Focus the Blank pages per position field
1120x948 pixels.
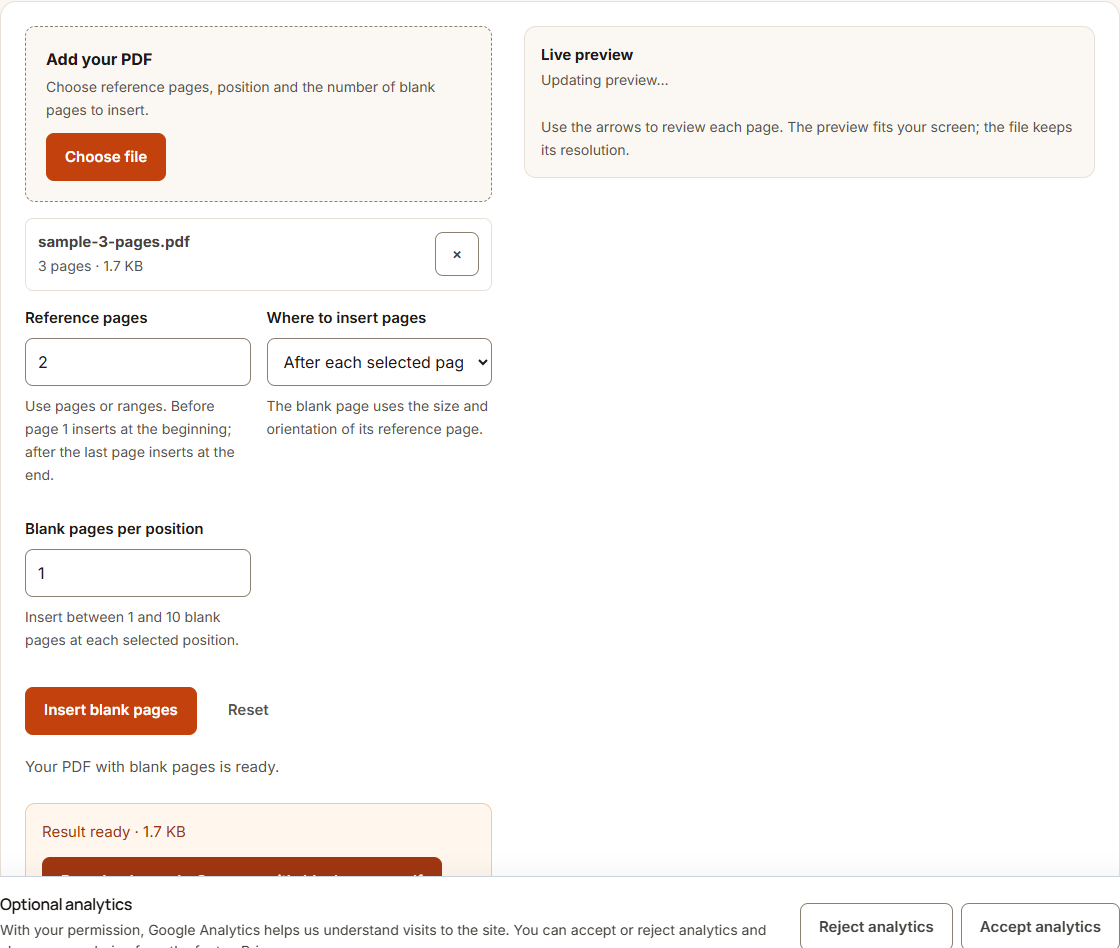[138, 573]
